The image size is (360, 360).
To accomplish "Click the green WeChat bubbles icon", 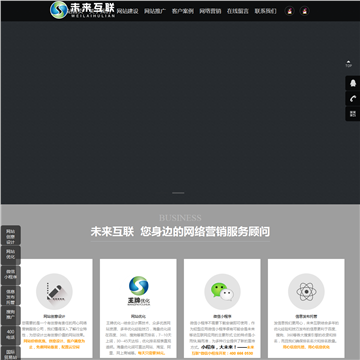I will [x=222, y=292].
